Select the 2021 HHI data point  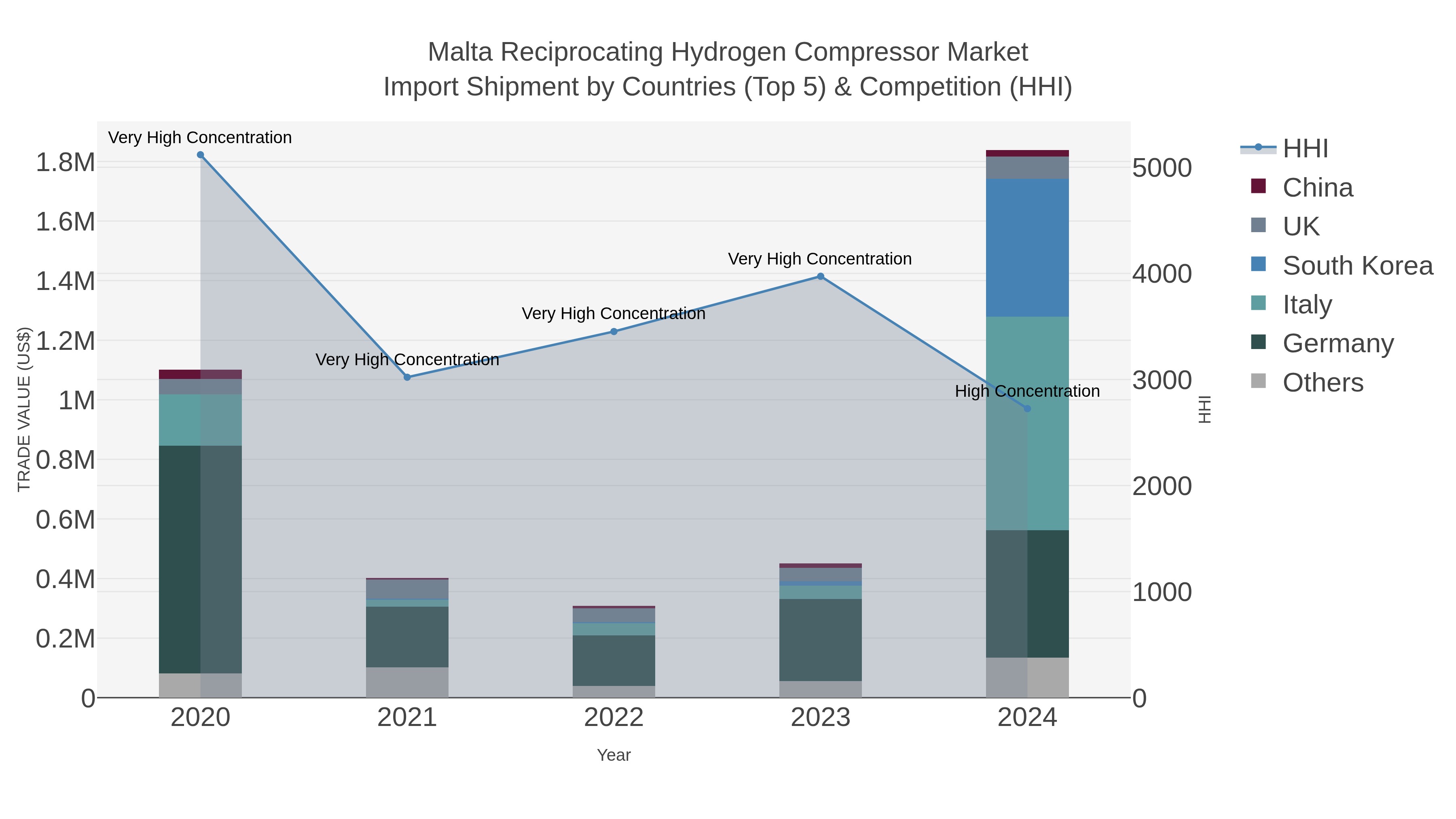pos(407,377)
